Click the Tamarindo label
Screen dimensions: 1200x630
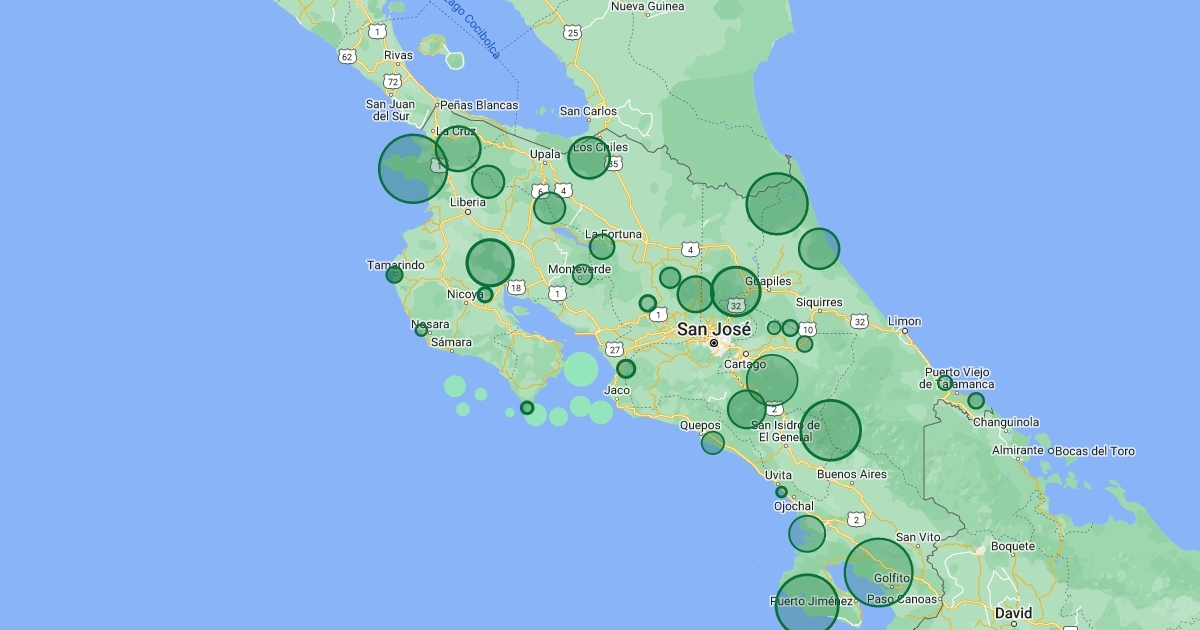[396, 265]
